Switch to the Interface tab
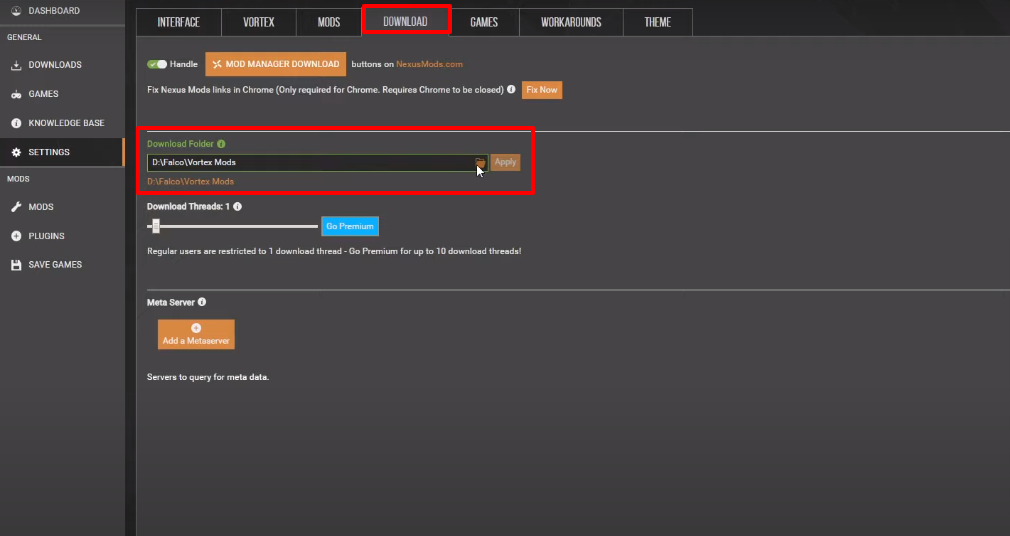 coord(178,22)
